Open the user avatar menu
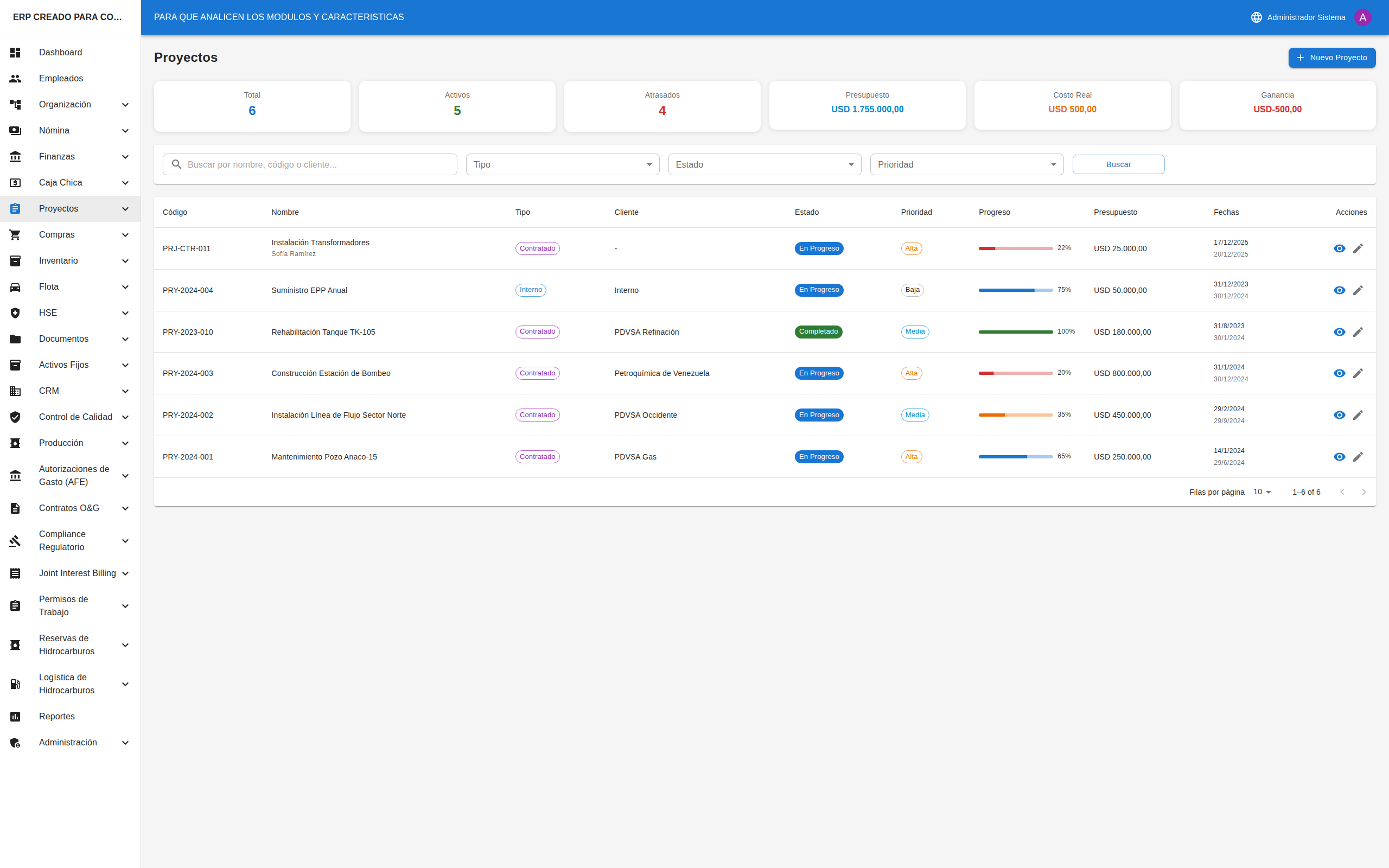Viewport: 1389px width, 868px height. 1362,17
